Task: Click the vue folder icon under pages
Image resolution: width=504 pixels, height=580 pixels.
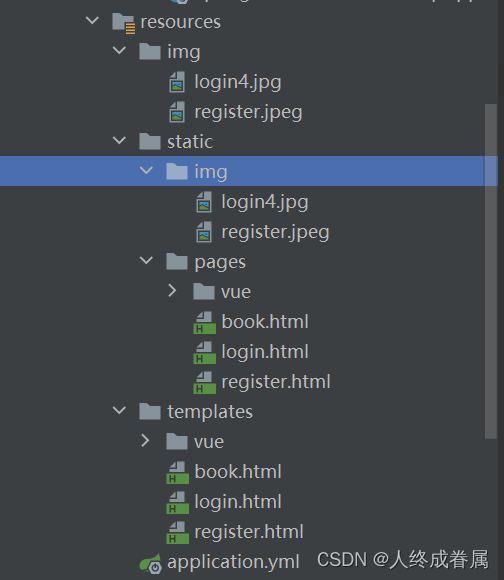Action: pos(204,291)
